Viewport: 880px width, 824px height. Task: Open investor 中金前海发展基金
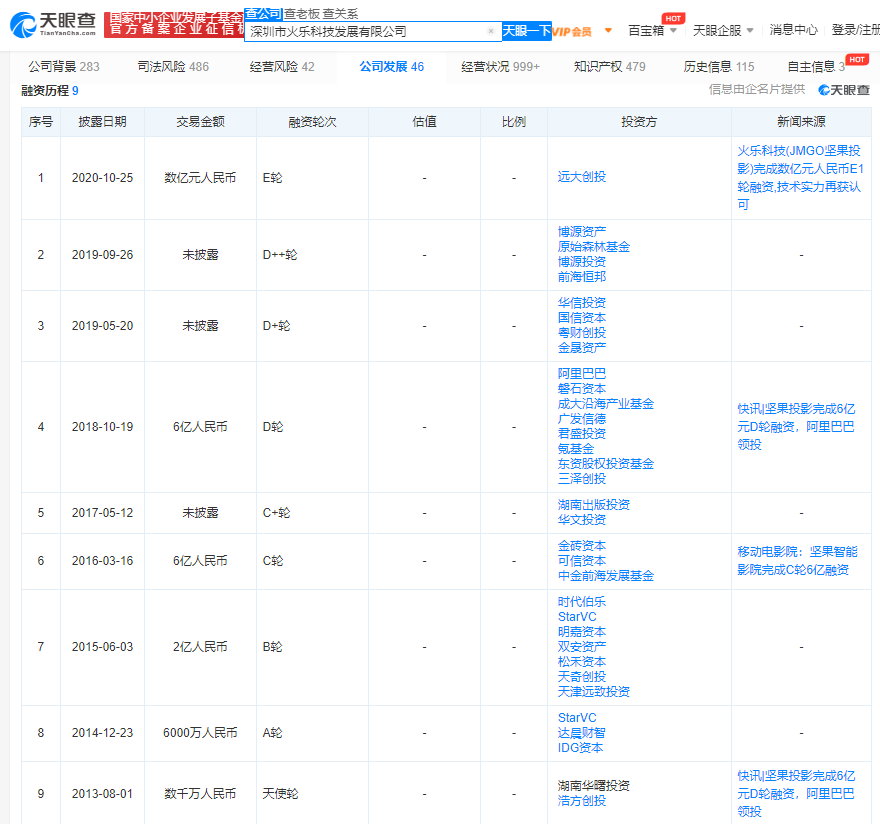(606, 576)
